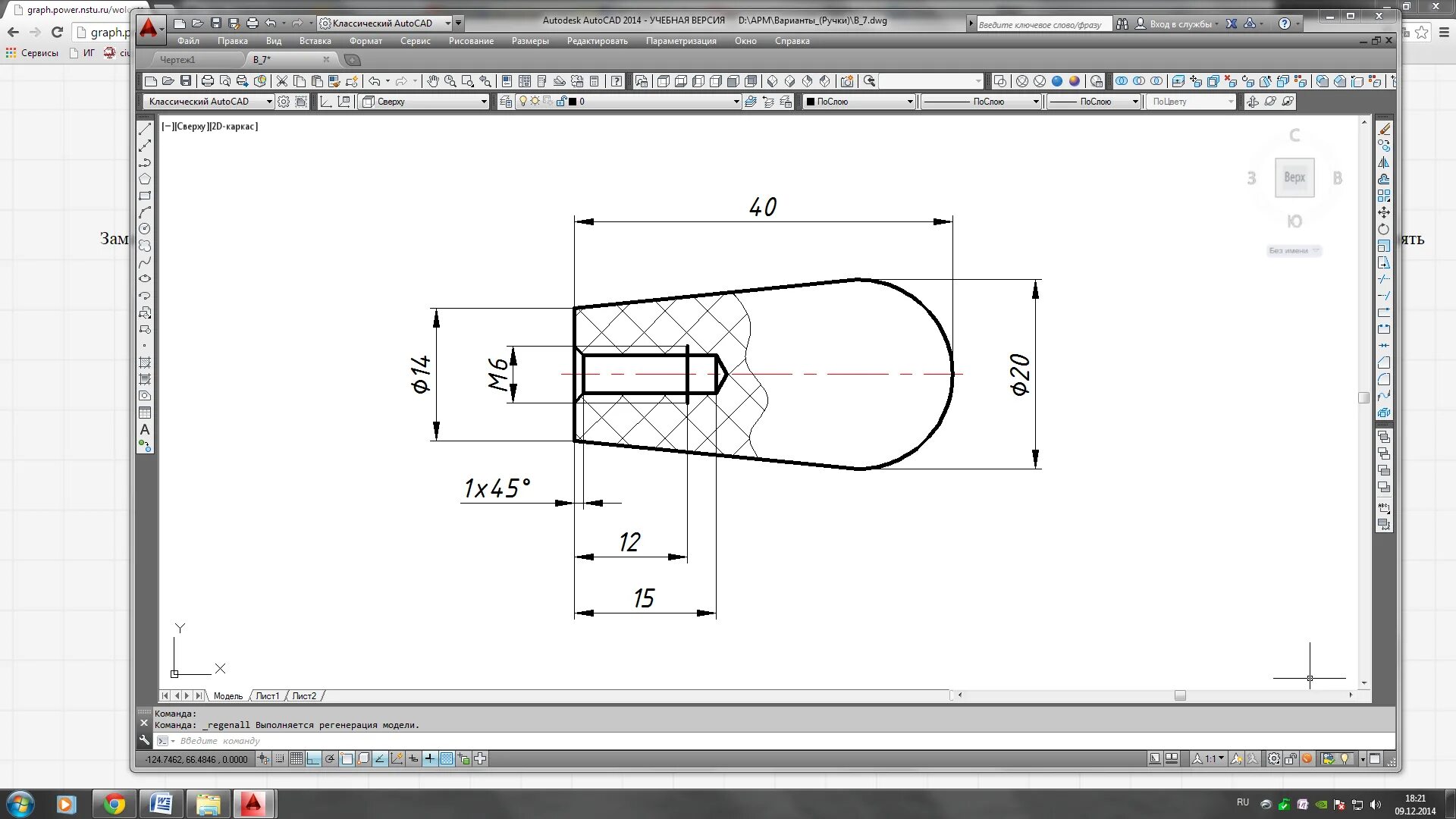The width and height of the screenshot is (1456, 819).
Task: Click the horizontal scrollbar thumb below drawing
Action: click(1180, 695)
